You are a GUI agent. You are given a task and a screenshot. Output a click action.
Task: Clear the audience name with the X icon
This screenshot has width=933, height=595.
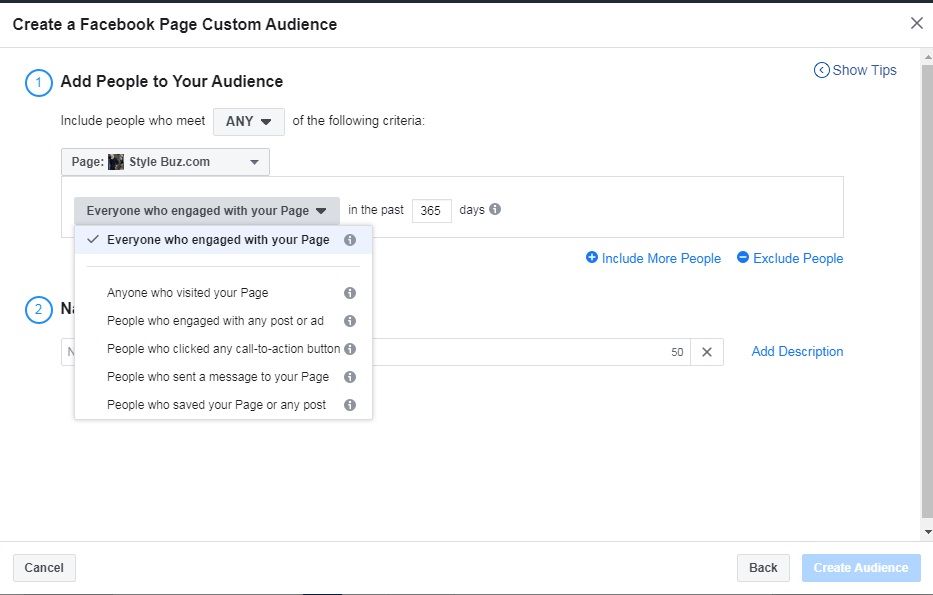(707, 352)
